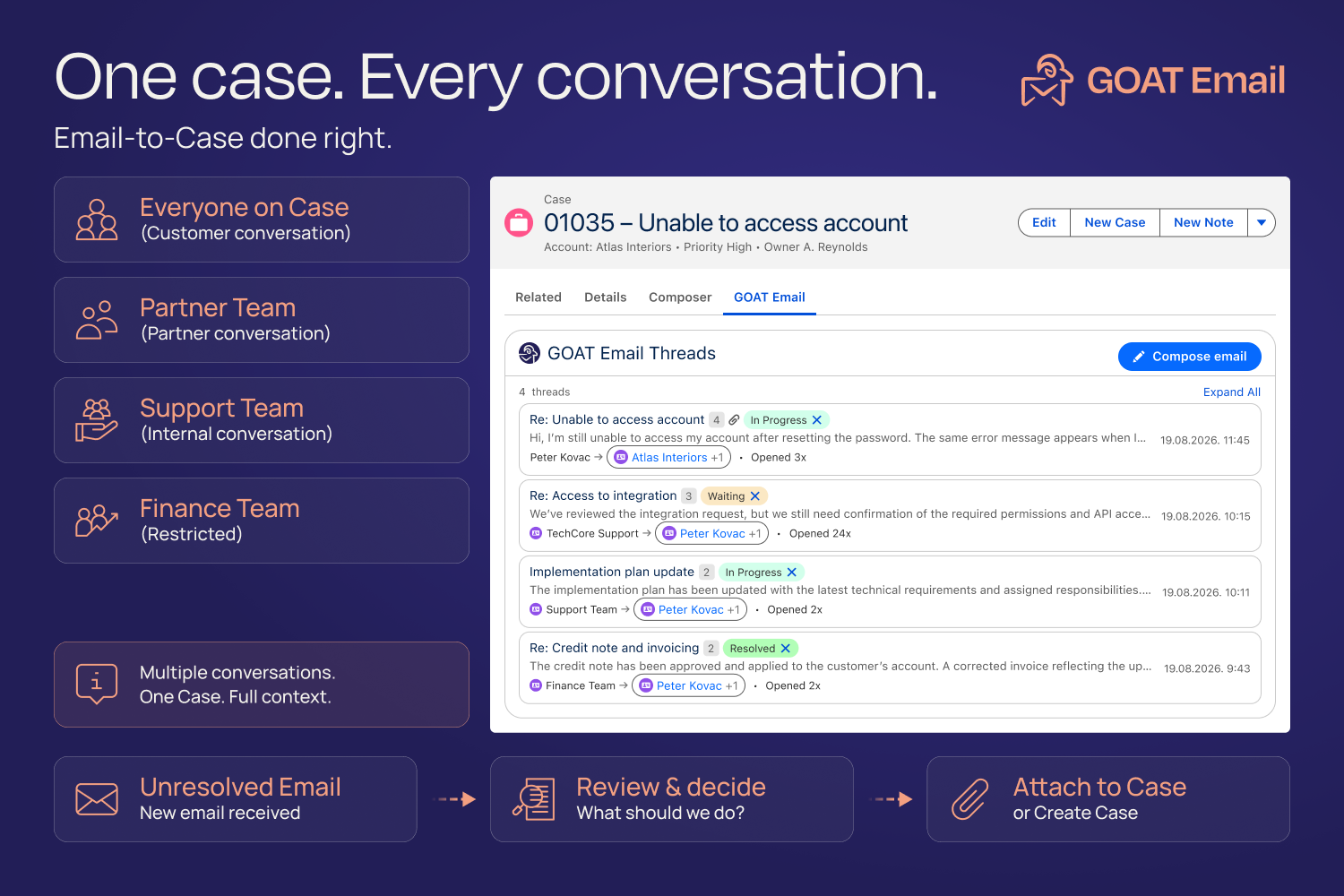Remove the Resolved status tag

(786, 648)
